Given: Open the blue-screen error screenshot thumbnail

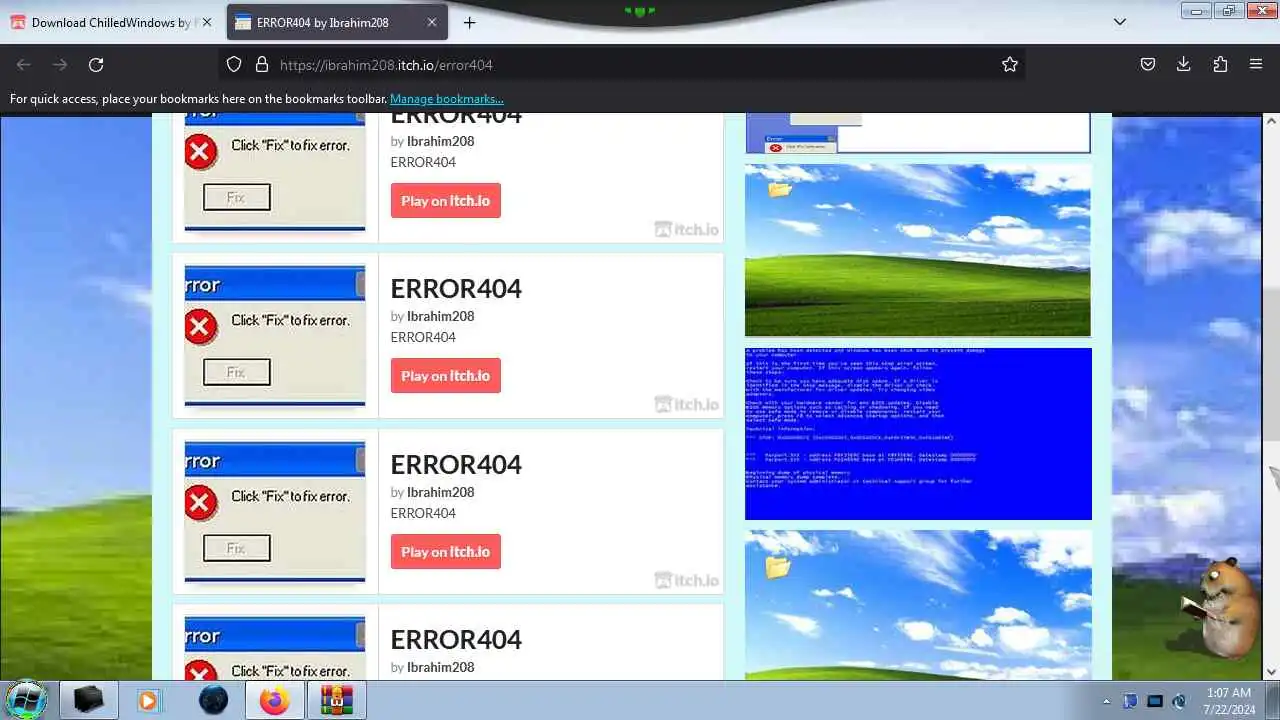Looking at the screenshot, I should click(918, 434).
